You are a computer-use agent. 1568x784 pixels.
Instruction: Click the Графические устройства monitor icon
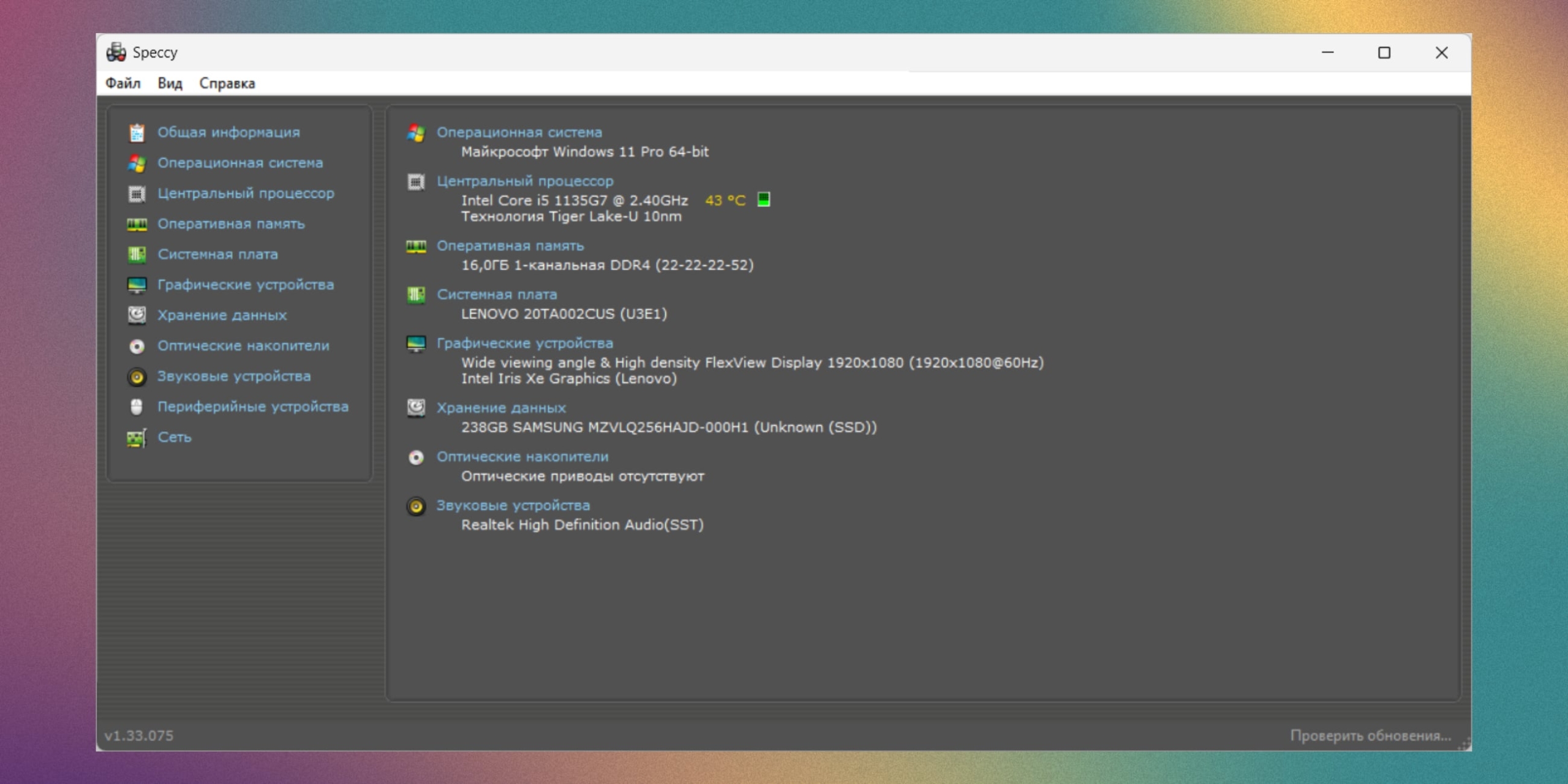tap(137, 285)
